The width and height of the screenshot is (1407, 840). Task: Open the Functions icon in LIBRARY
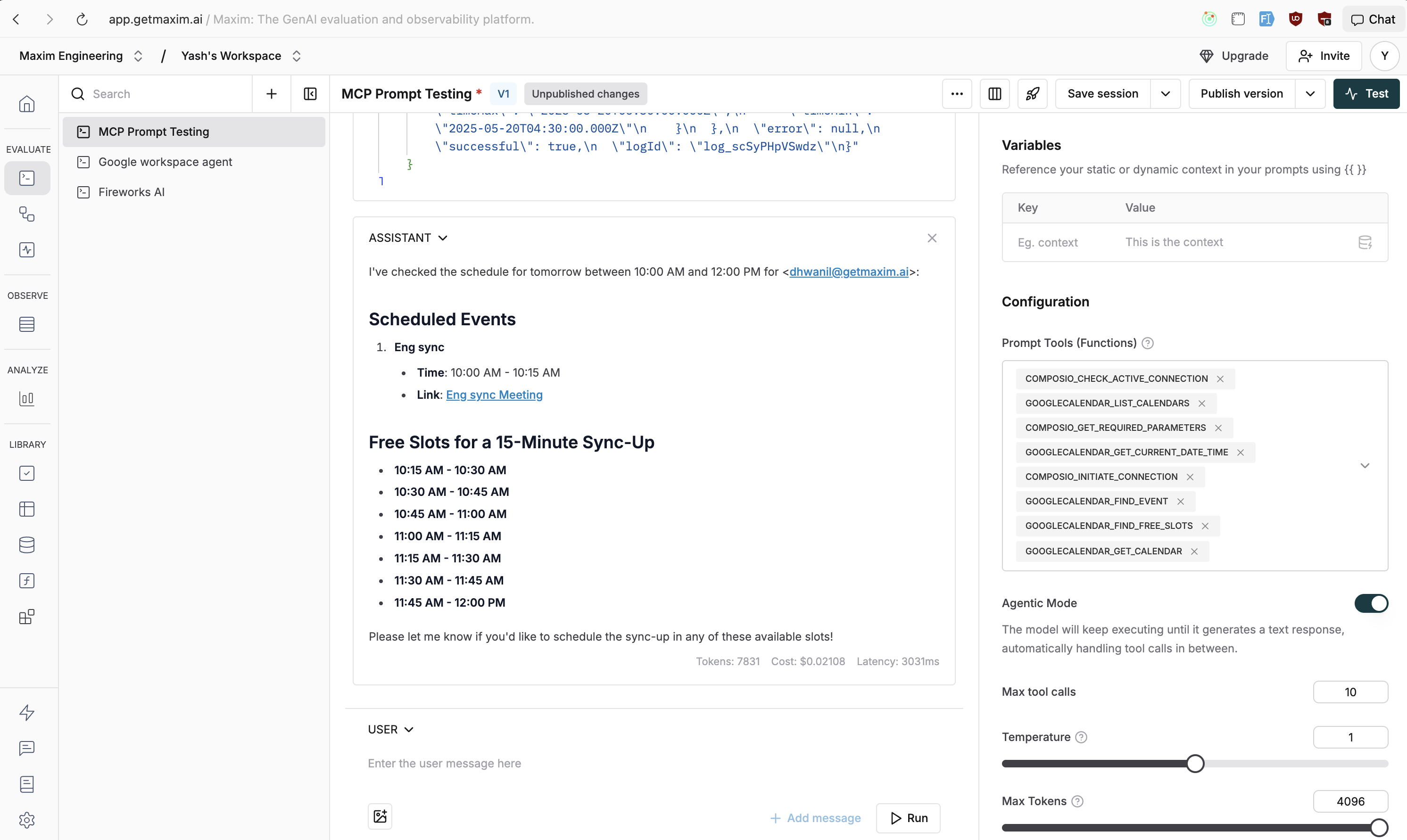26,581
